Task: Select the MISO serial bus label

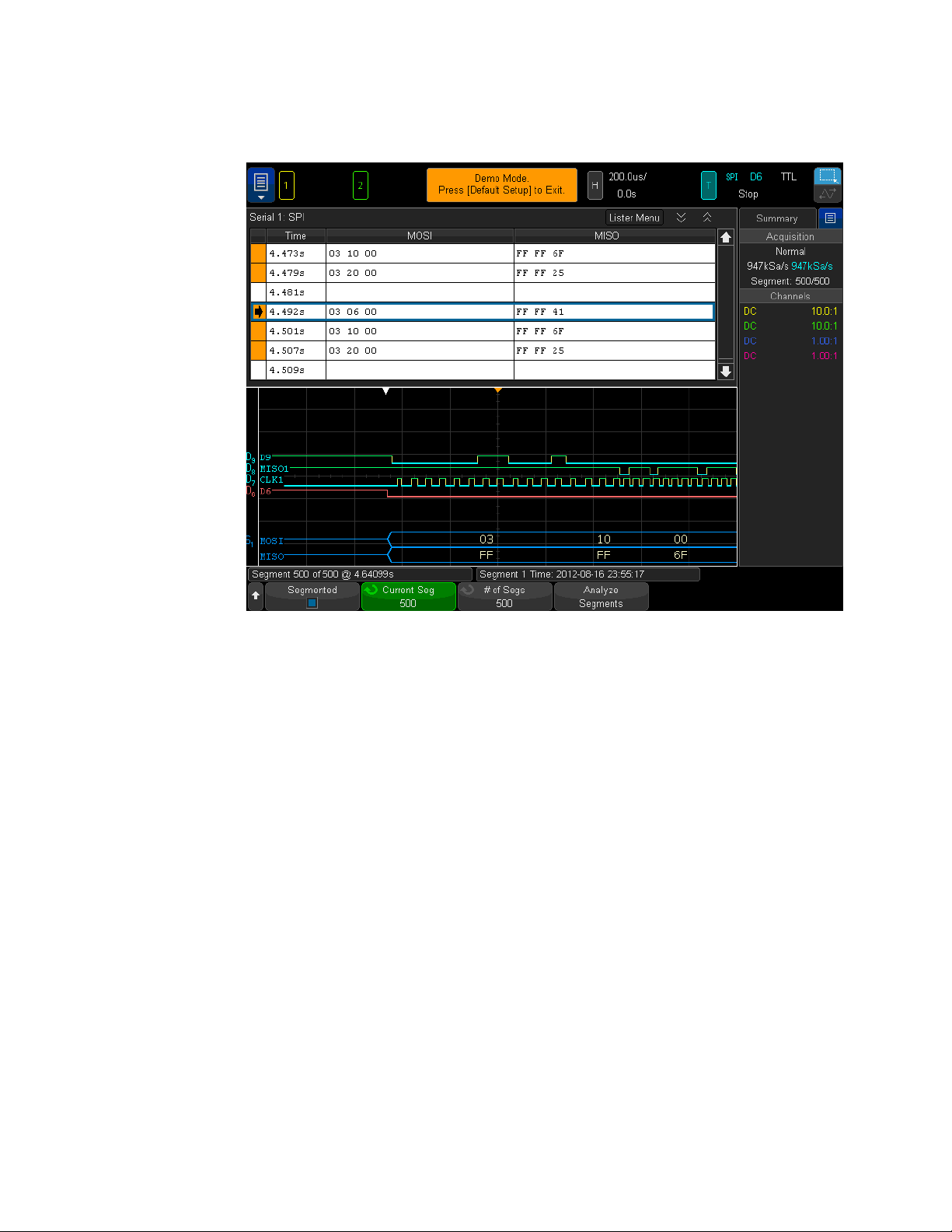Action: click(272, 557)
